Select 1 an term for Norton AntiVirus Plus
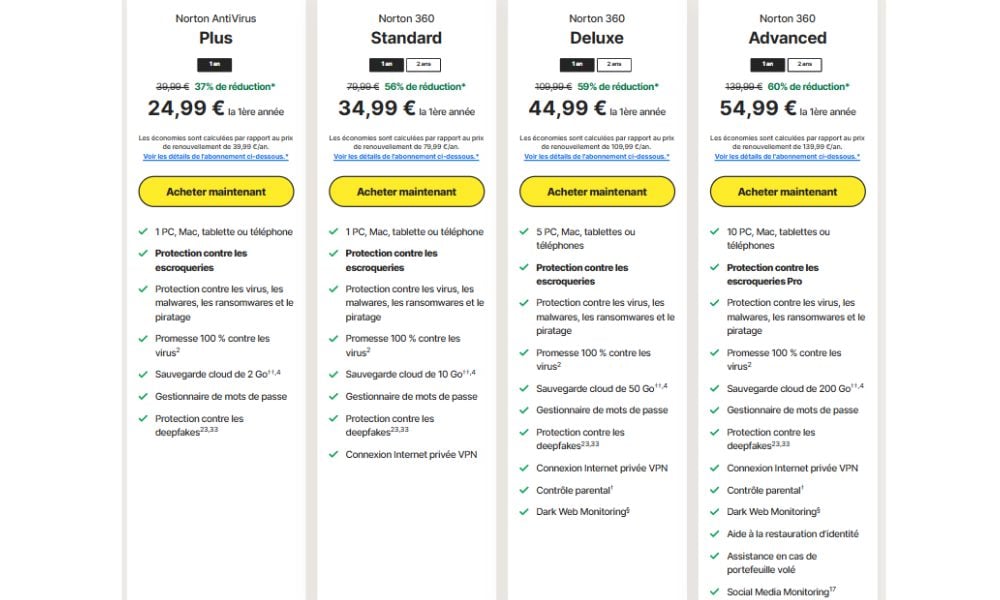 click(216, 65)
